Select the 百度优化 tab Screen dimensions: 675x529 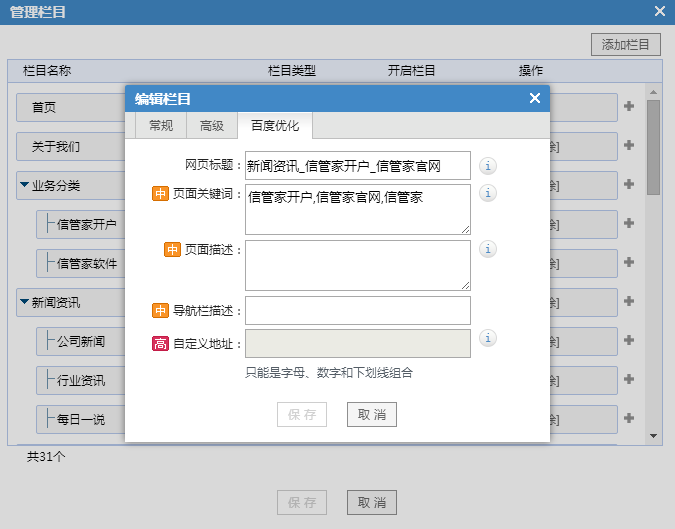coord(275,126)
